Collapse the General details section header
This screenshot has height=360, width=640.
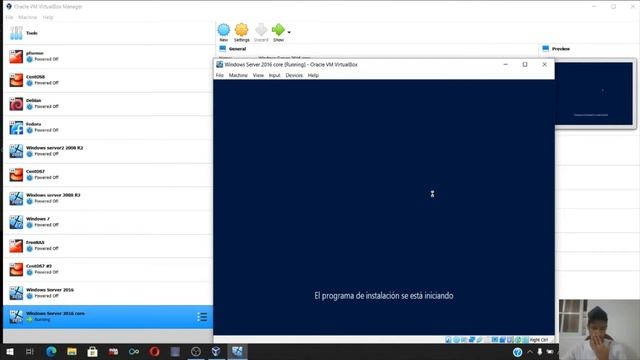tap(238, 49)
